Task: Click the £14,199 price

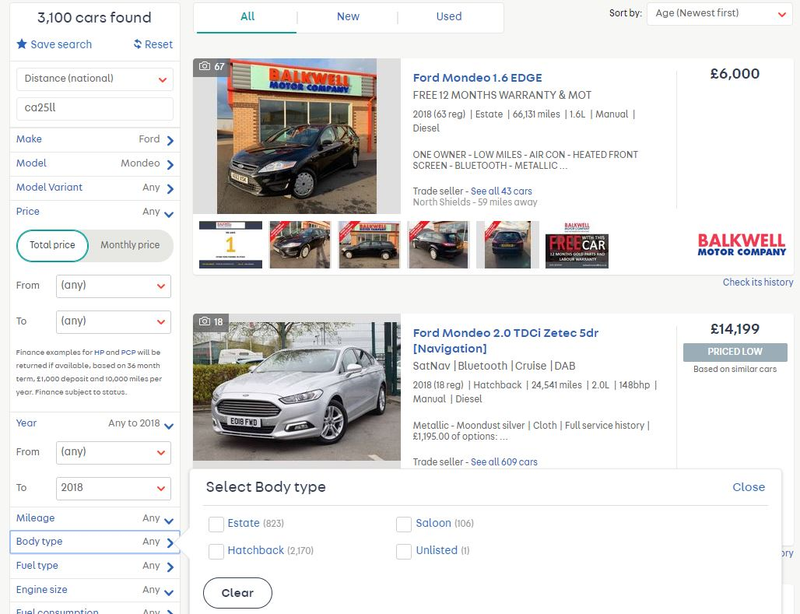Action: [735, 329]
